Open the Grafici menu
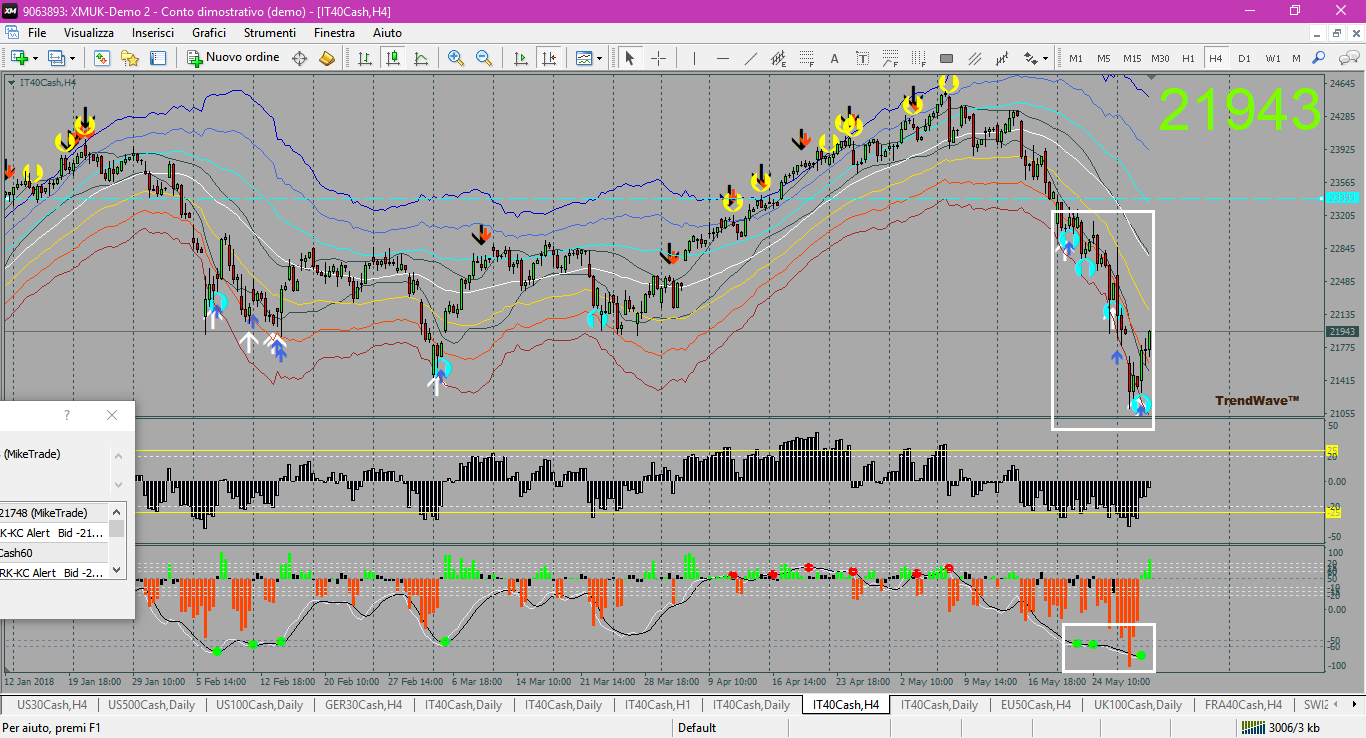Screen dimensions: 1366x738 (x=209, y=33)
